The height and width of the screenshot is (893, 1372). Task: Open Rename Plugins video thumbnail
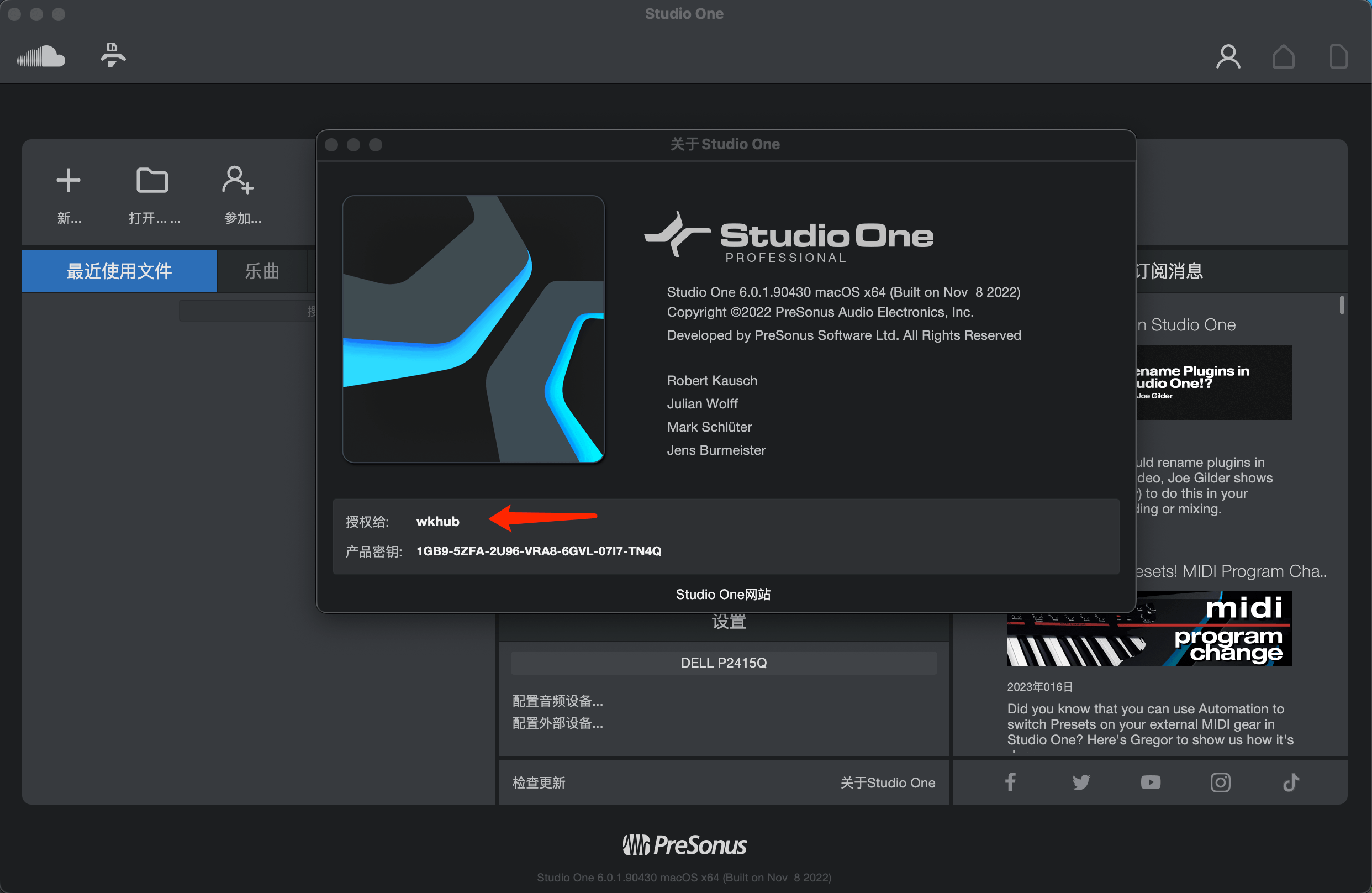pos(1214,382)
